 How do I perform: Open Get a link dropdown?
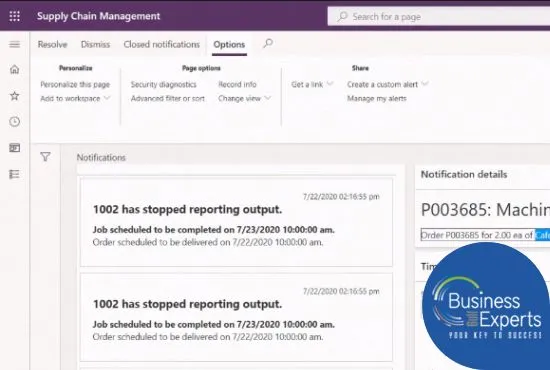(312, 85)
